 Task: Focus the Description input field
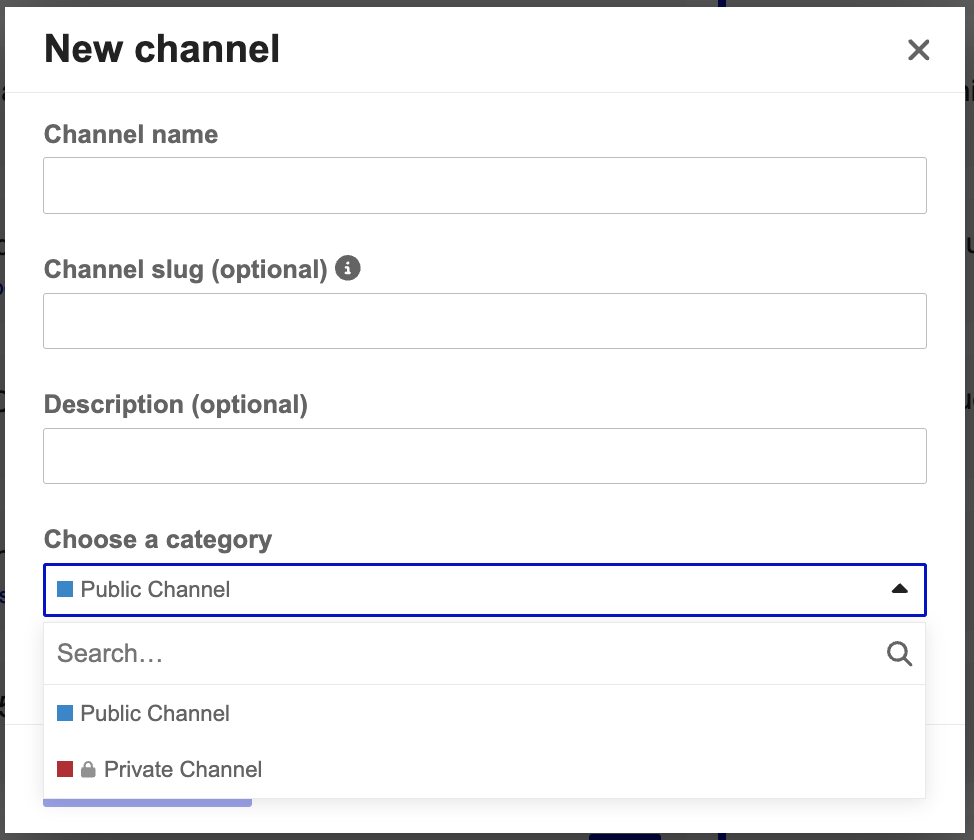click(x=484, y=456)
